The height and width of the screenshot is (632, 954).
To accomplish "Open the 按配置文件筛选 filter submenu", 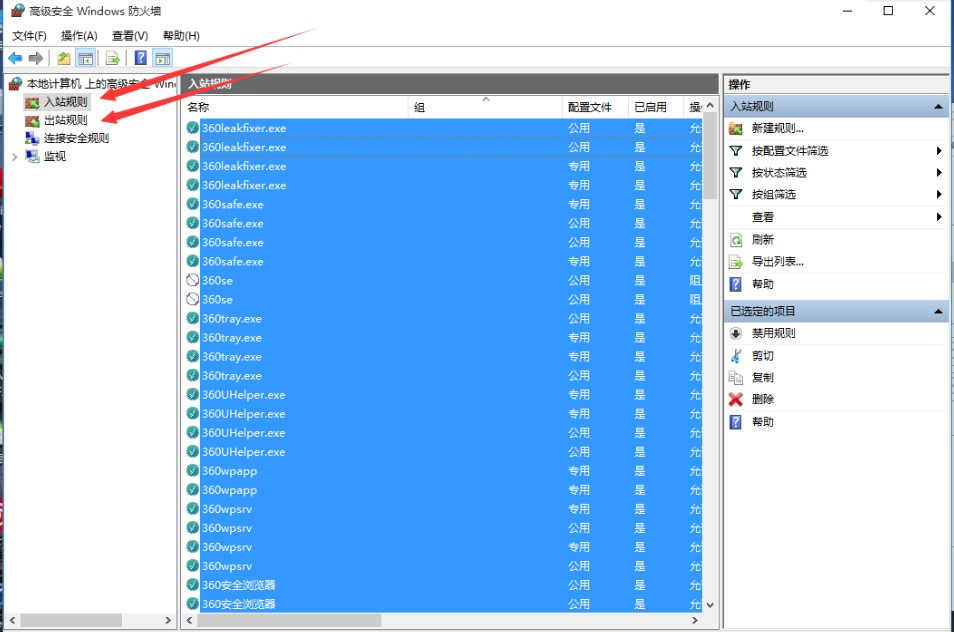I will coord(790,151).
